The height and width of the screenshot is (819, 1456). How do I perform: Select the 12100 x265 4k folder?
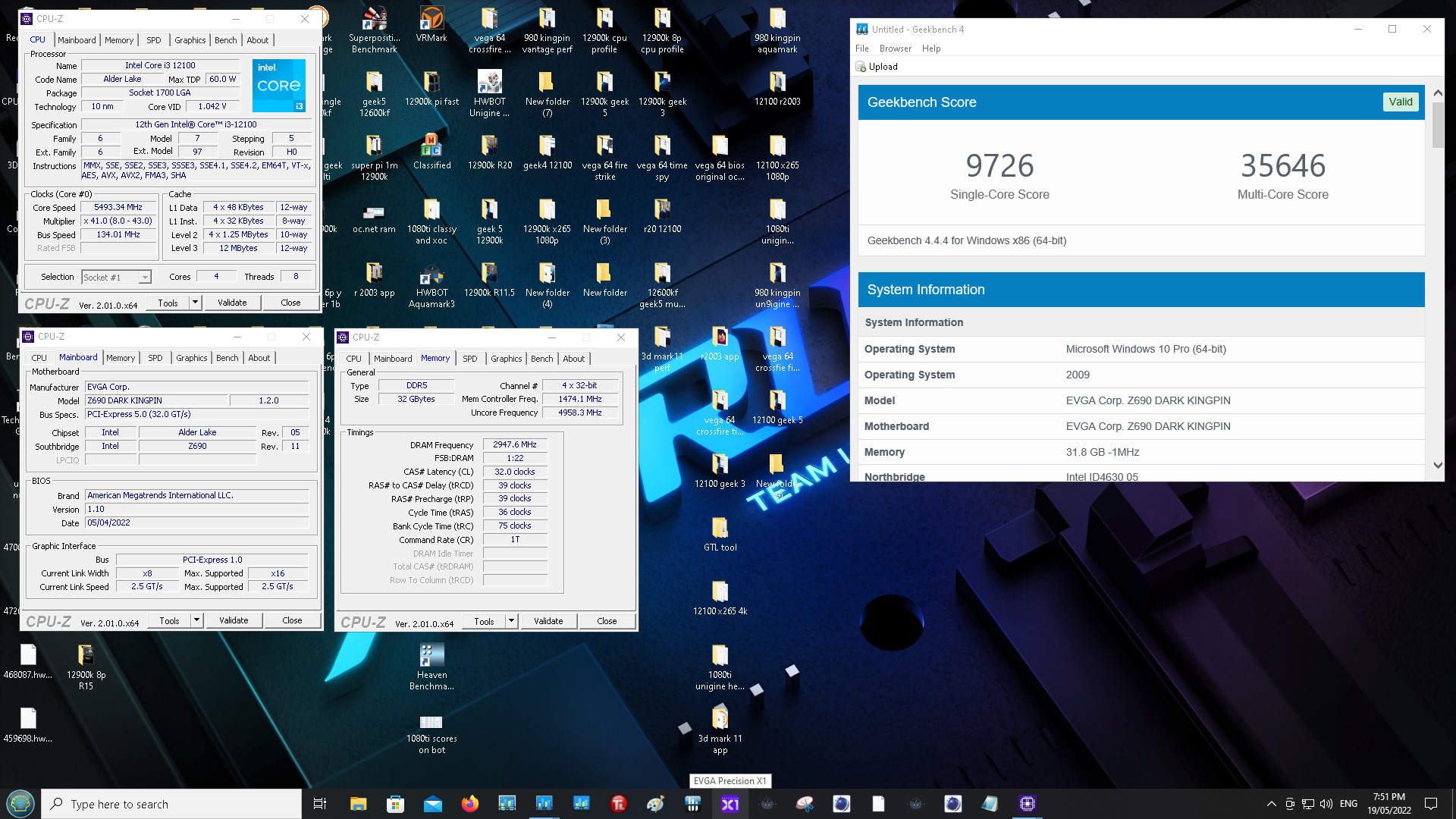click(x=720, y=598)
